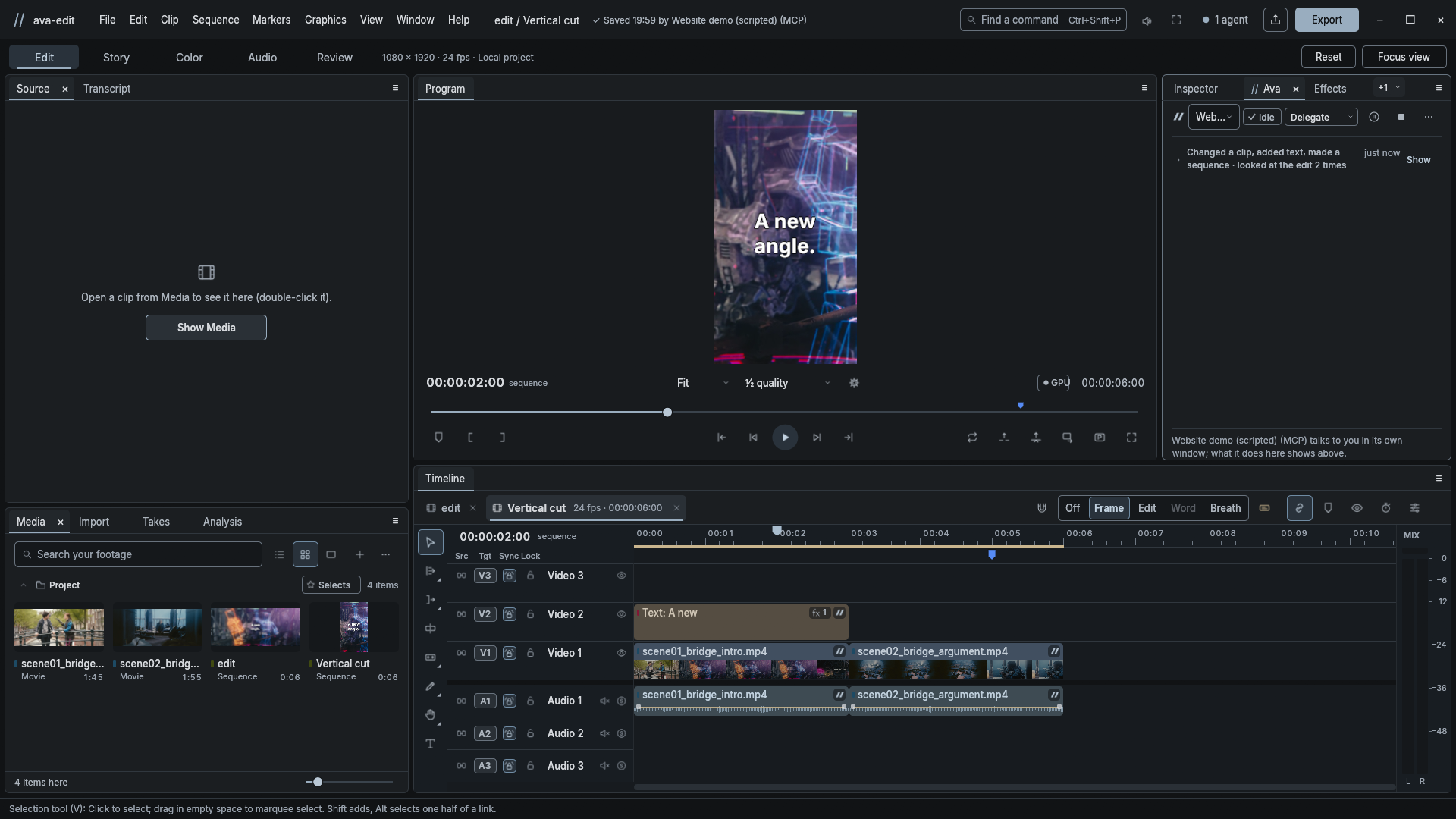Select the Hand tool in timeline toolbar

(430, 715)
